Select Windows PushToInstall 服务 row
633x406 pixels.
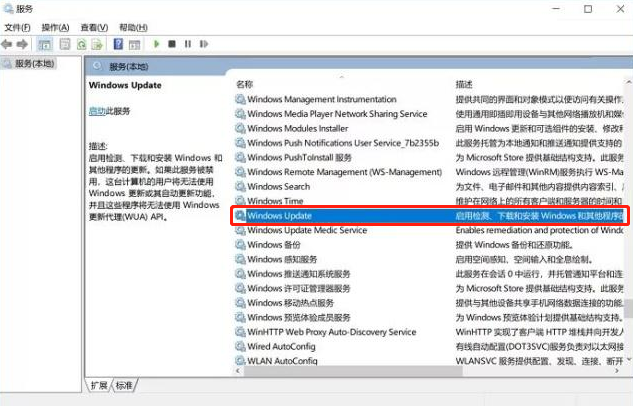click(430, 157)
